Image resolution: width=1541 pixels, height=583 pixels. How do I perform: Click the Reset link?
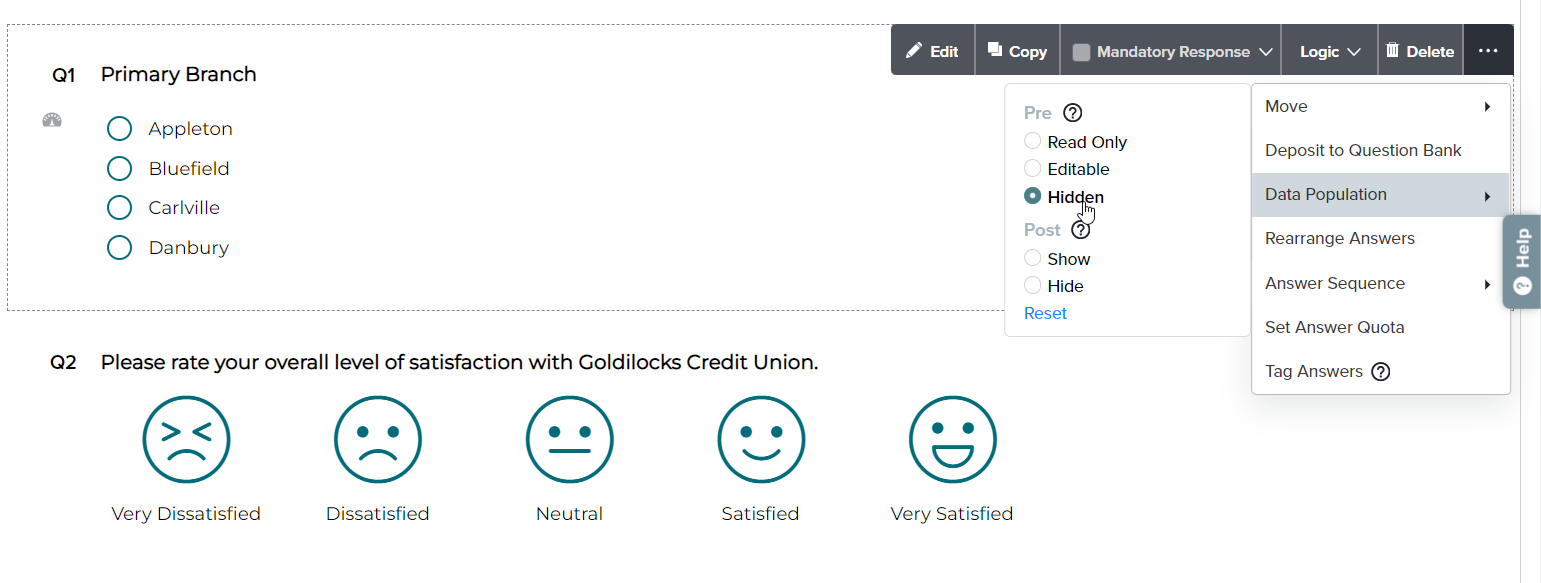(1045, 314)
